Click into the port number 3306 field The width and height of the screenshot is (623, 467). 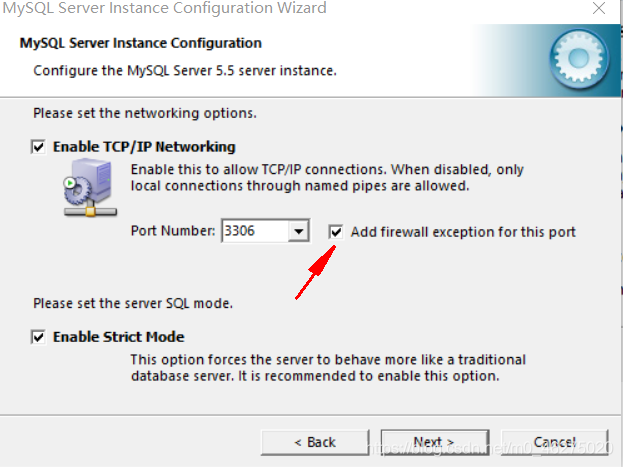(x=254, y=232)
